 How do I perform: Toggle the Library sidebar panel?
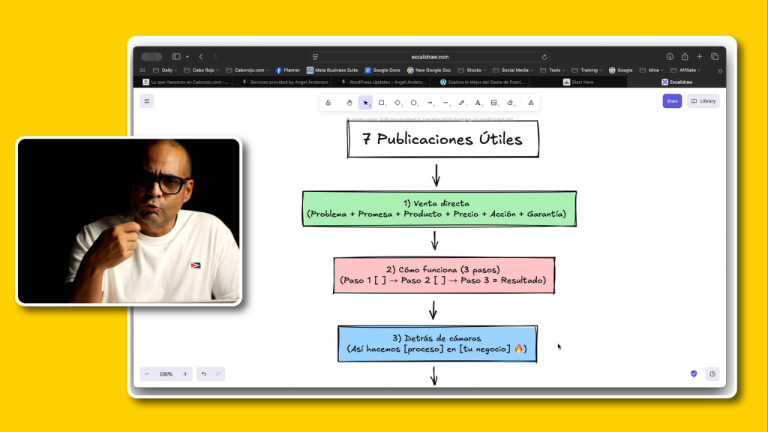pos(703,101)
